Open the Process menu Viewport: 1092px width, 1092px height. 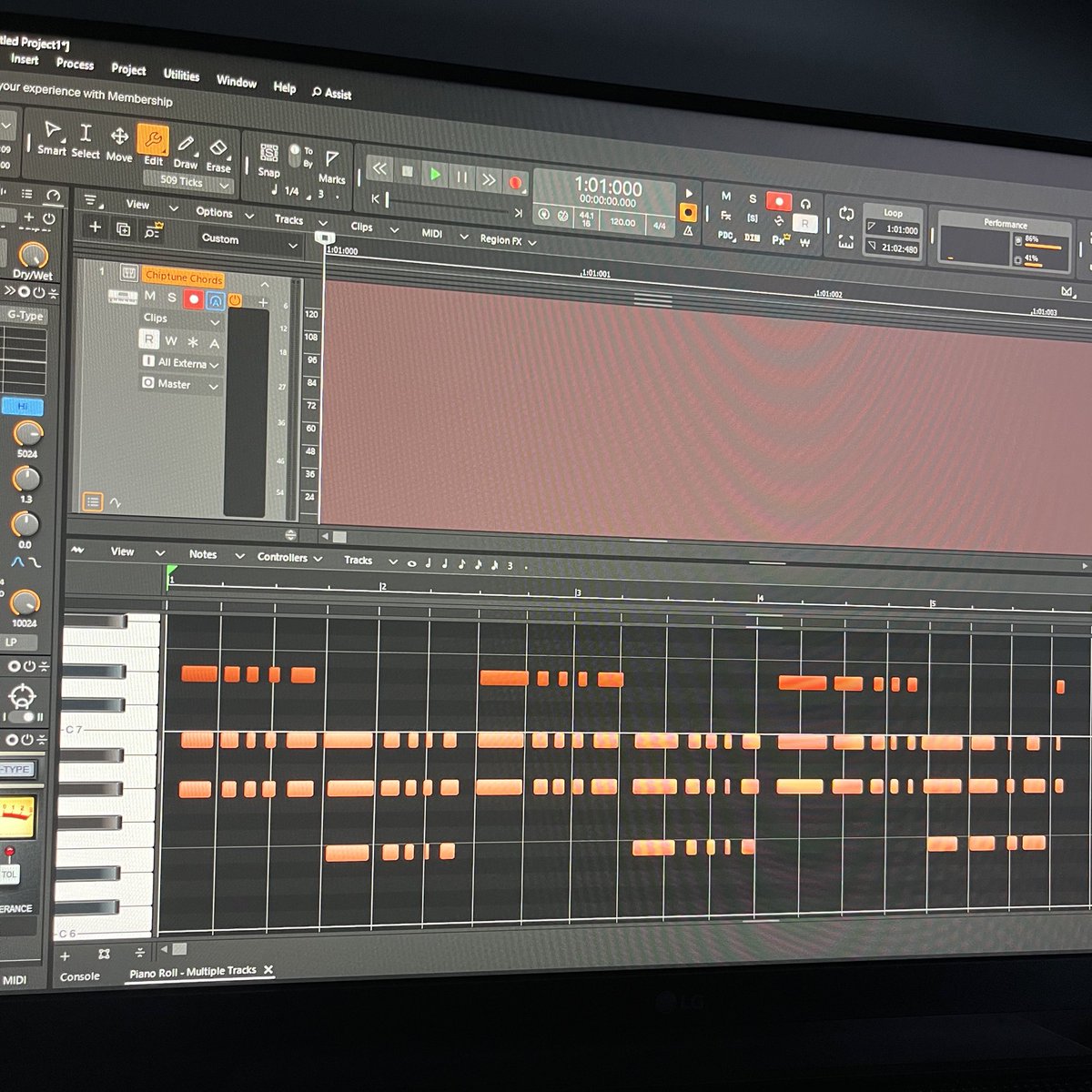click(75, 64)
